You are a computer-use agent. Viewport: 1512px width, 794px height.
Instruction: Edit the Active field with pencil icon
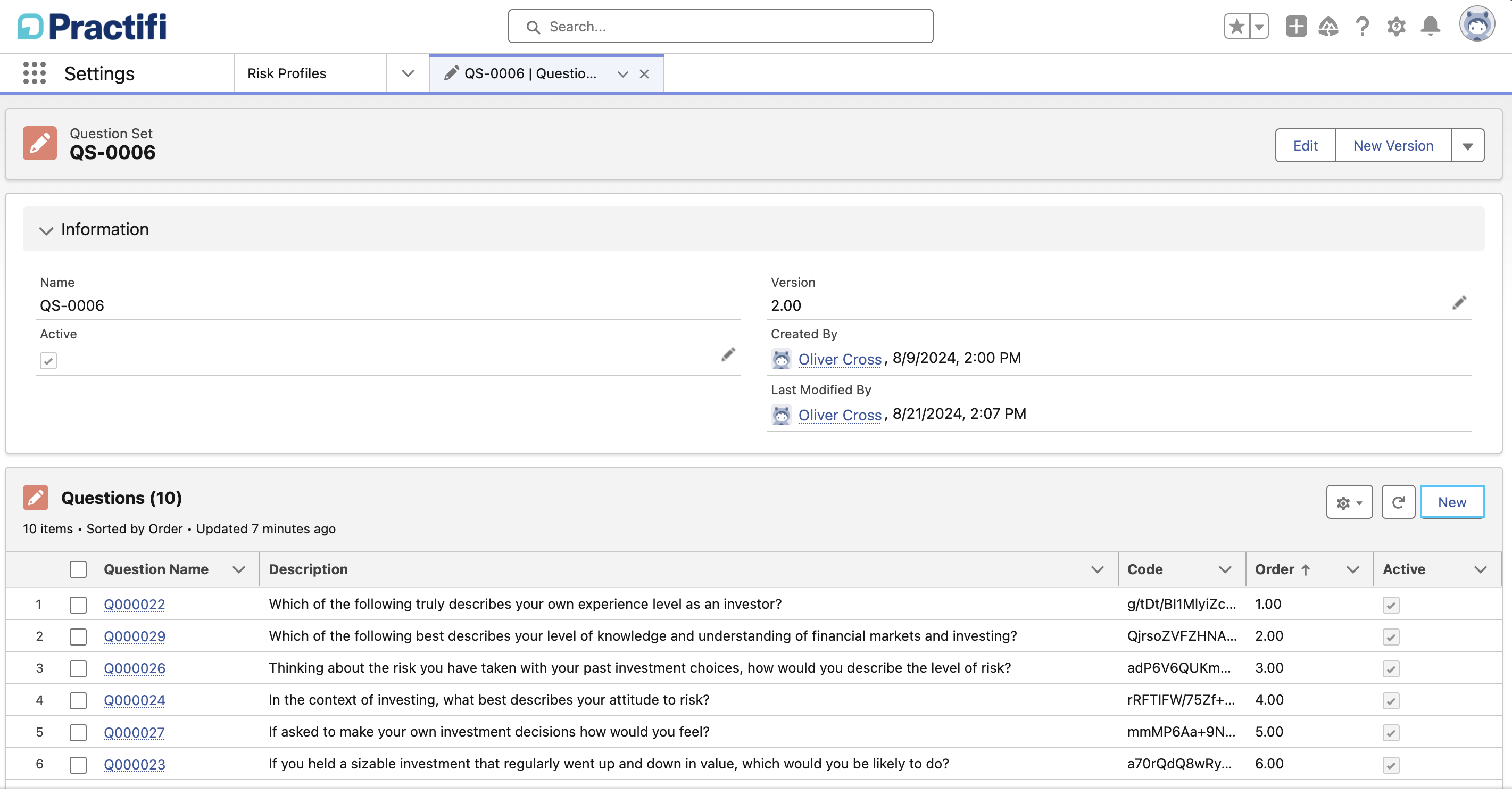tap(728, 355)
